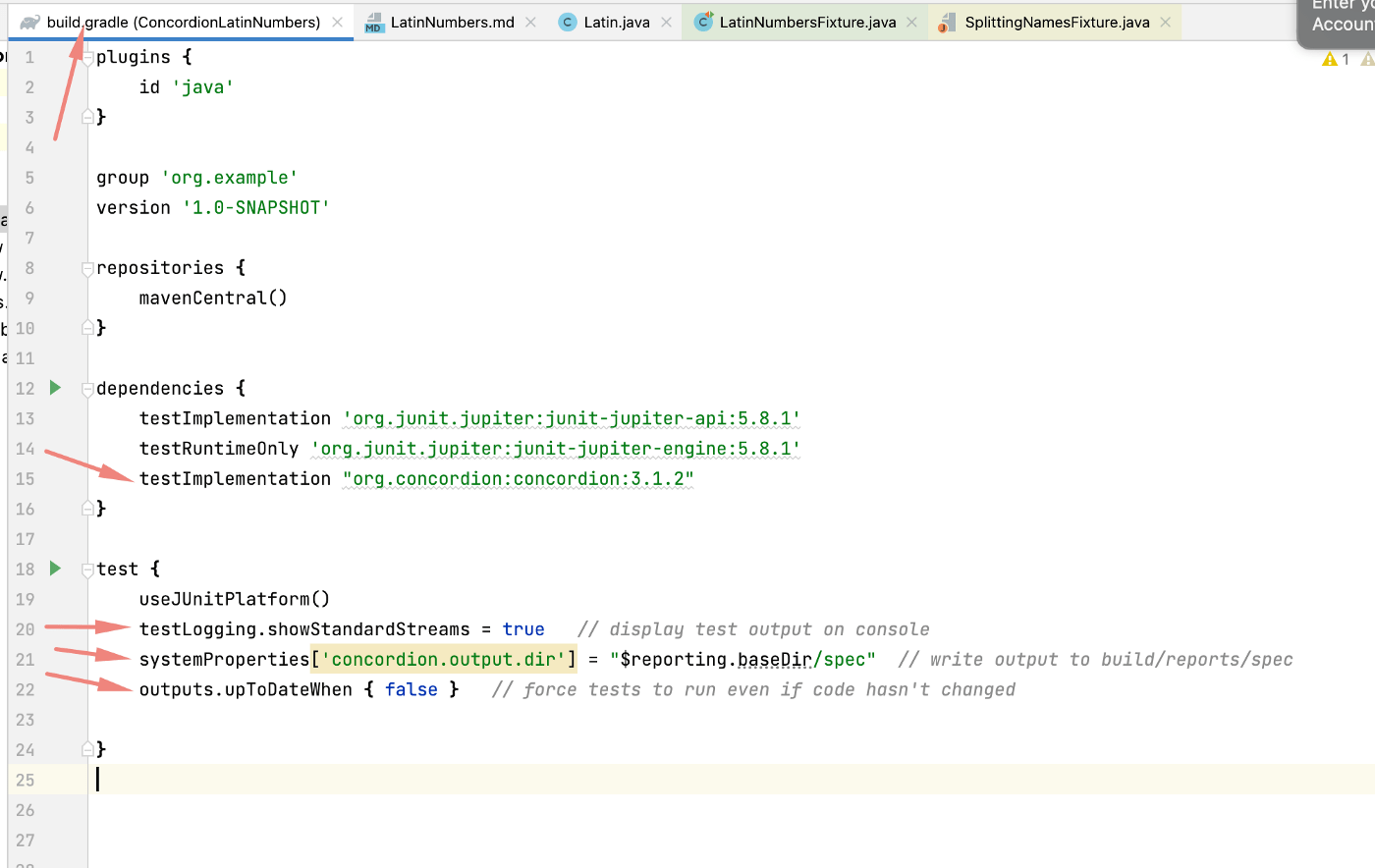Close the SplittingNamesFixture.java tab

click(x=1165, y=21)
